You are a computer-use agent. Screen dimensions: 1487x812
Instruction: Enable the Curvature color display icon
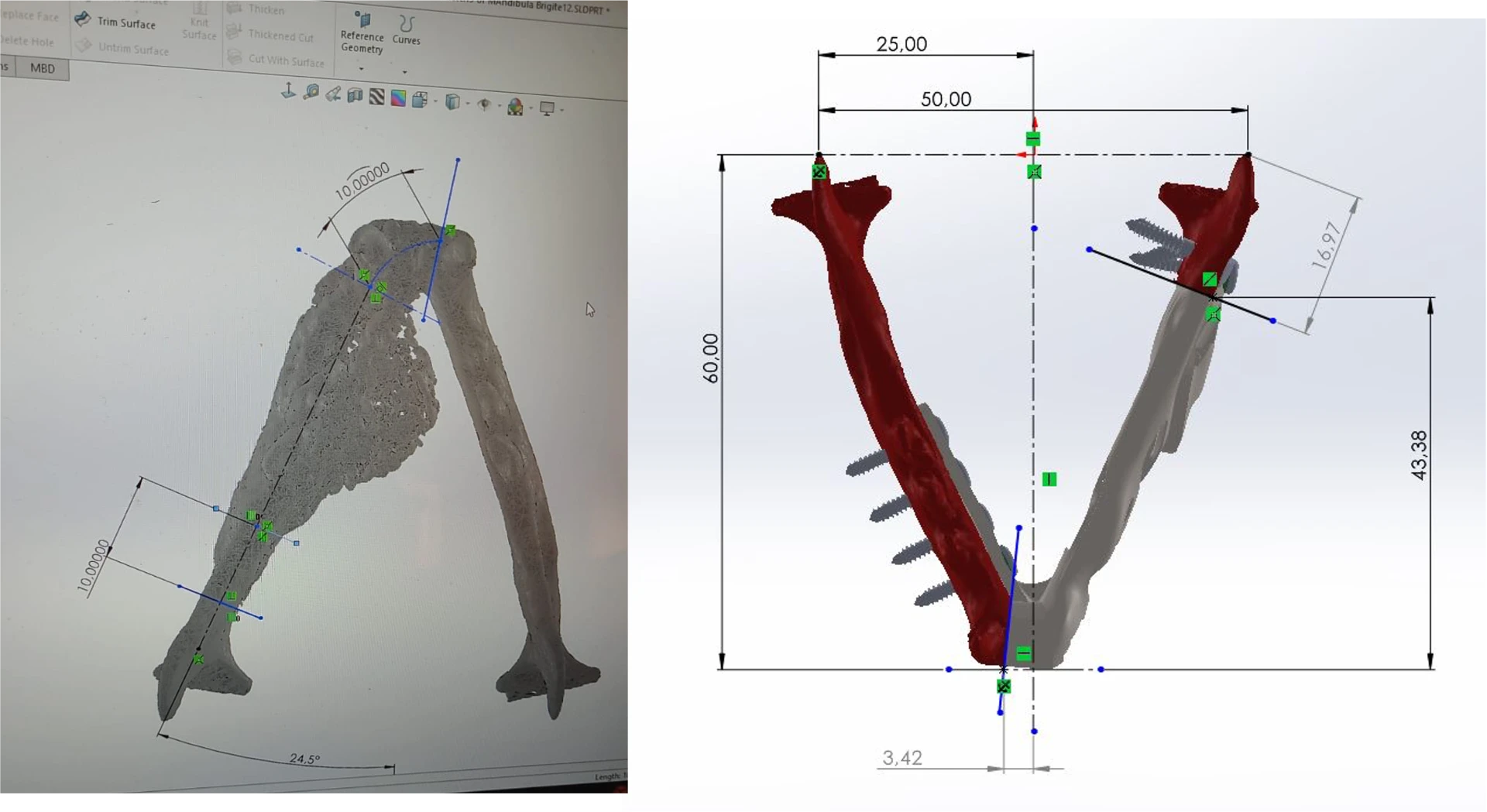click(x=398, y=98)
